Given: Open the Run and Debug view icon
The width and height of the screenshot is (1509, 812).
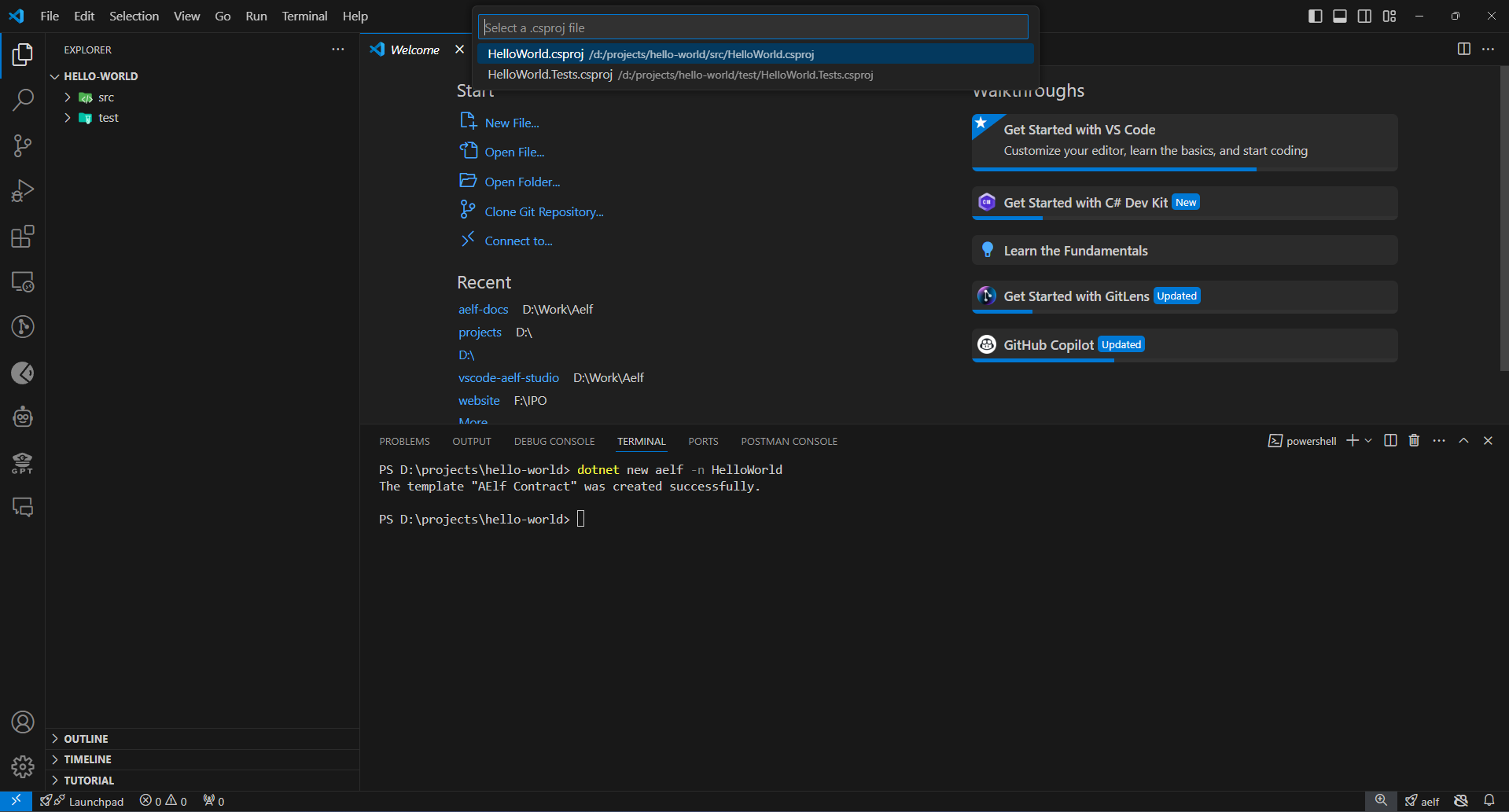Looking at the screenshot, I should pyautogui.click(x=23, y=191).
